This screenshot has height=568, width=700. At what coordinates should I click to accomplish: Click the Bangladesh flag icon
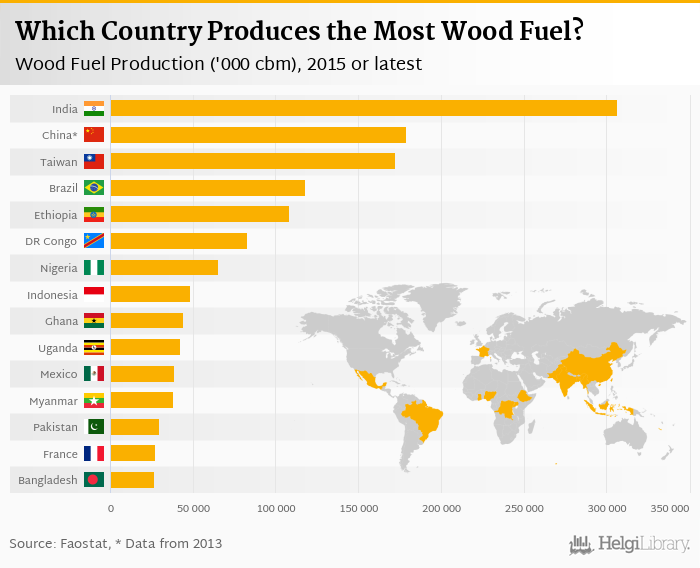94,480
